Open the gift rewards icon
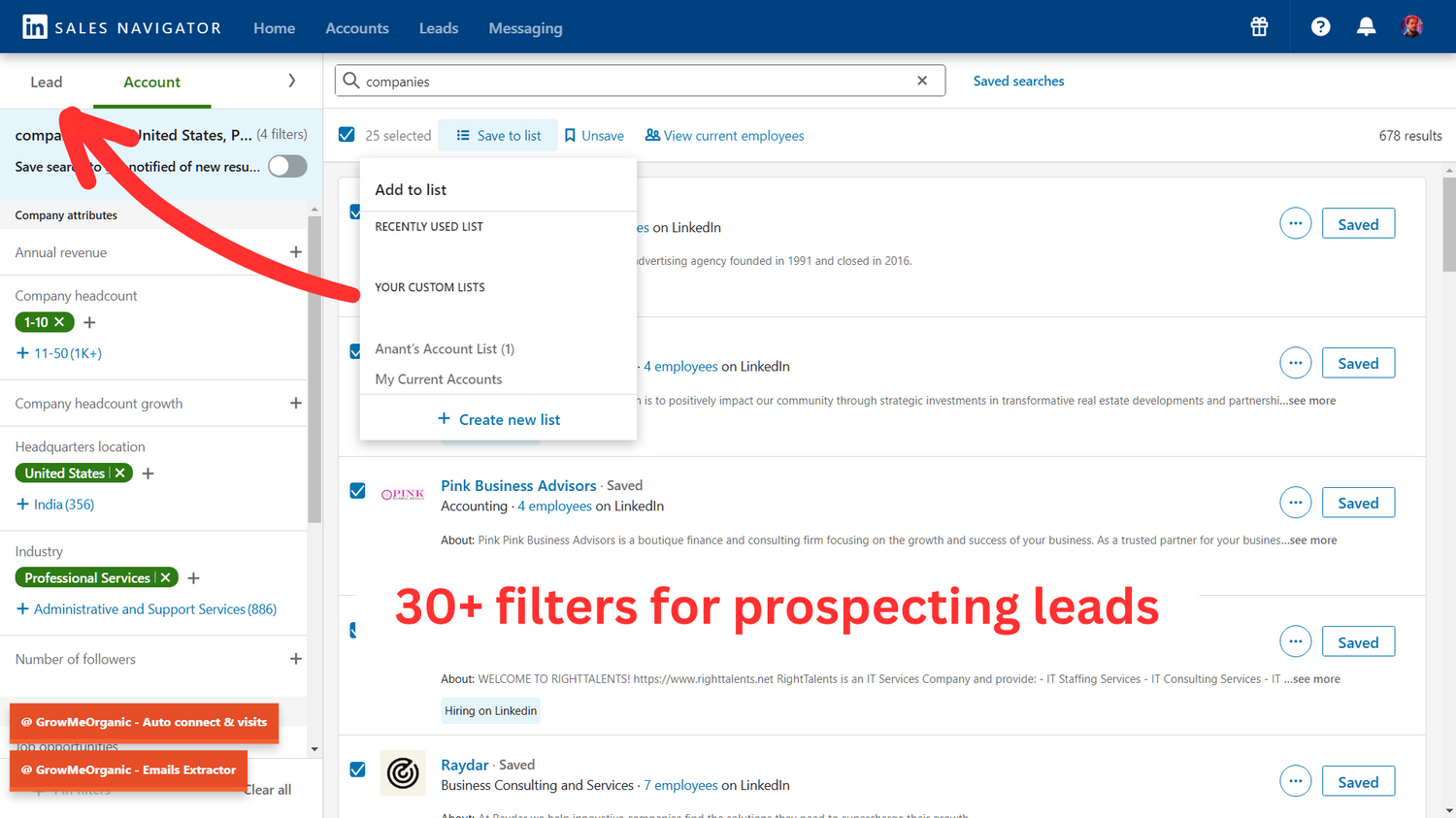This screenshot has height=818, width=1456. (x=1259, y=27)
